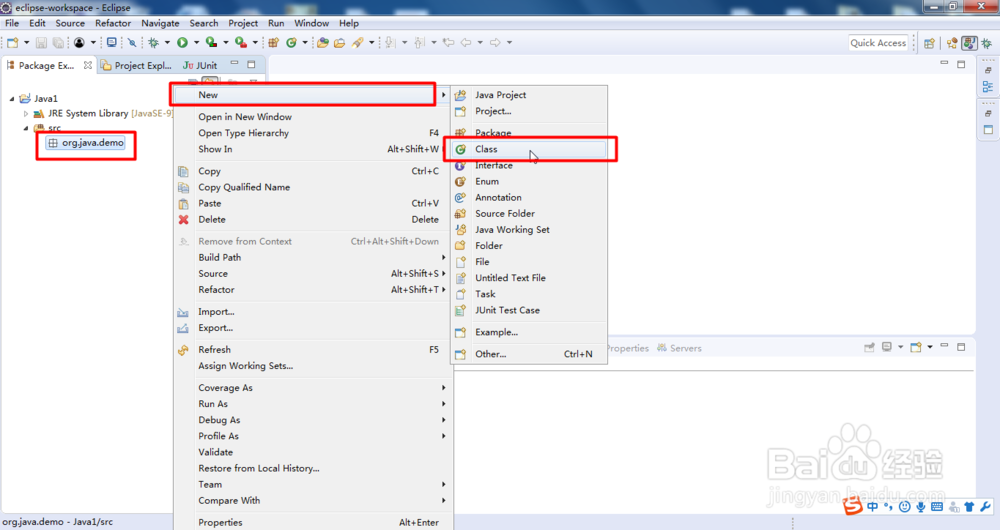Click the New wizard toolbar icon

(13, 43)
